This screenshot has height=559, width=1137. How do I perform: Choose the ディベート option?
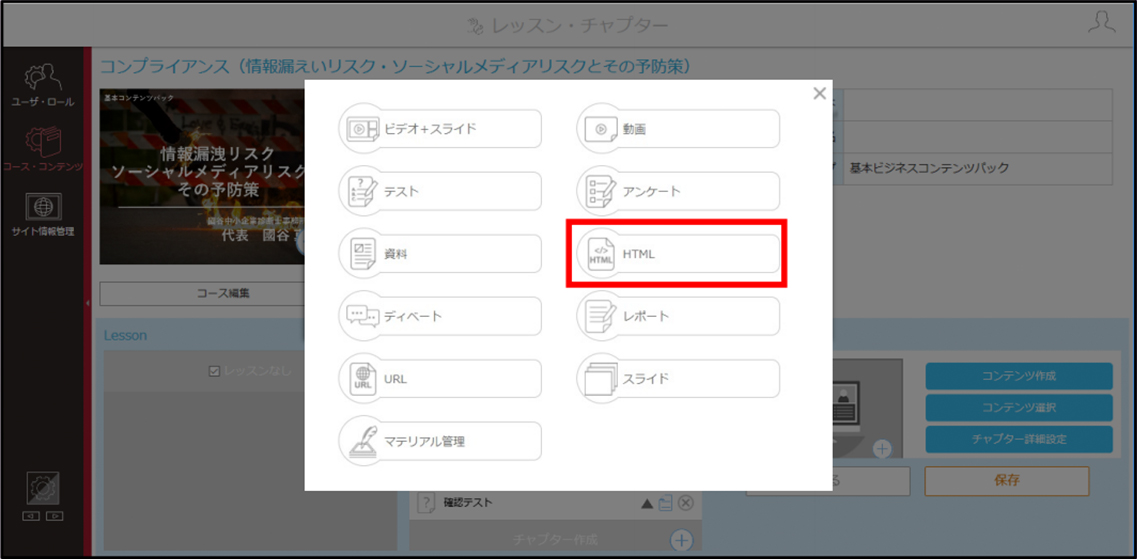[x=440, y=316]
